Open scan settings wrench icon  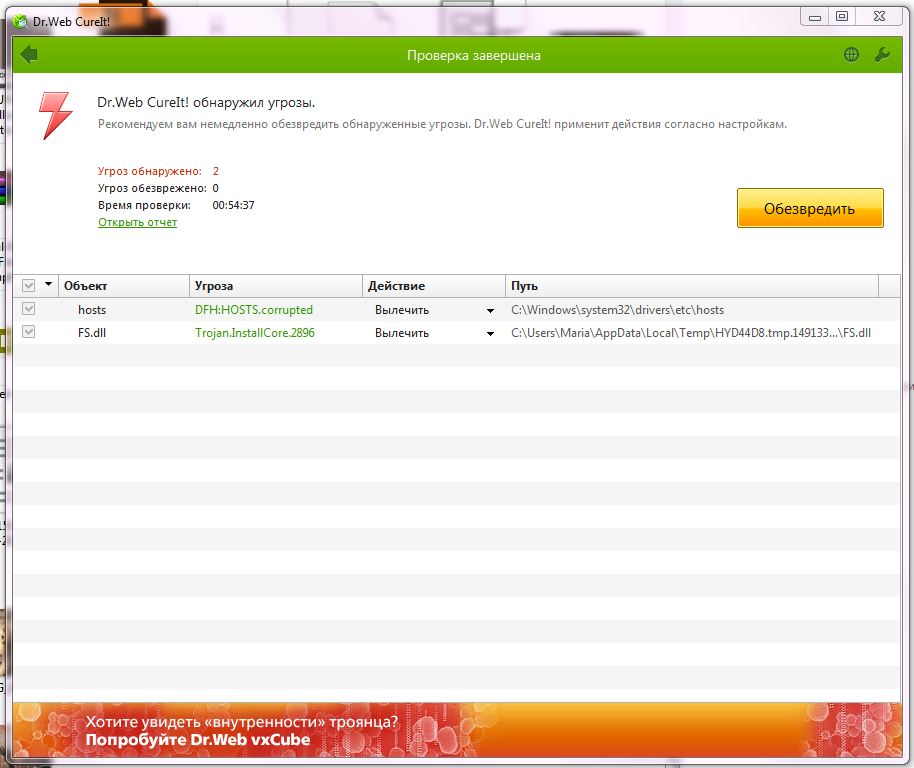click(882, 55)
